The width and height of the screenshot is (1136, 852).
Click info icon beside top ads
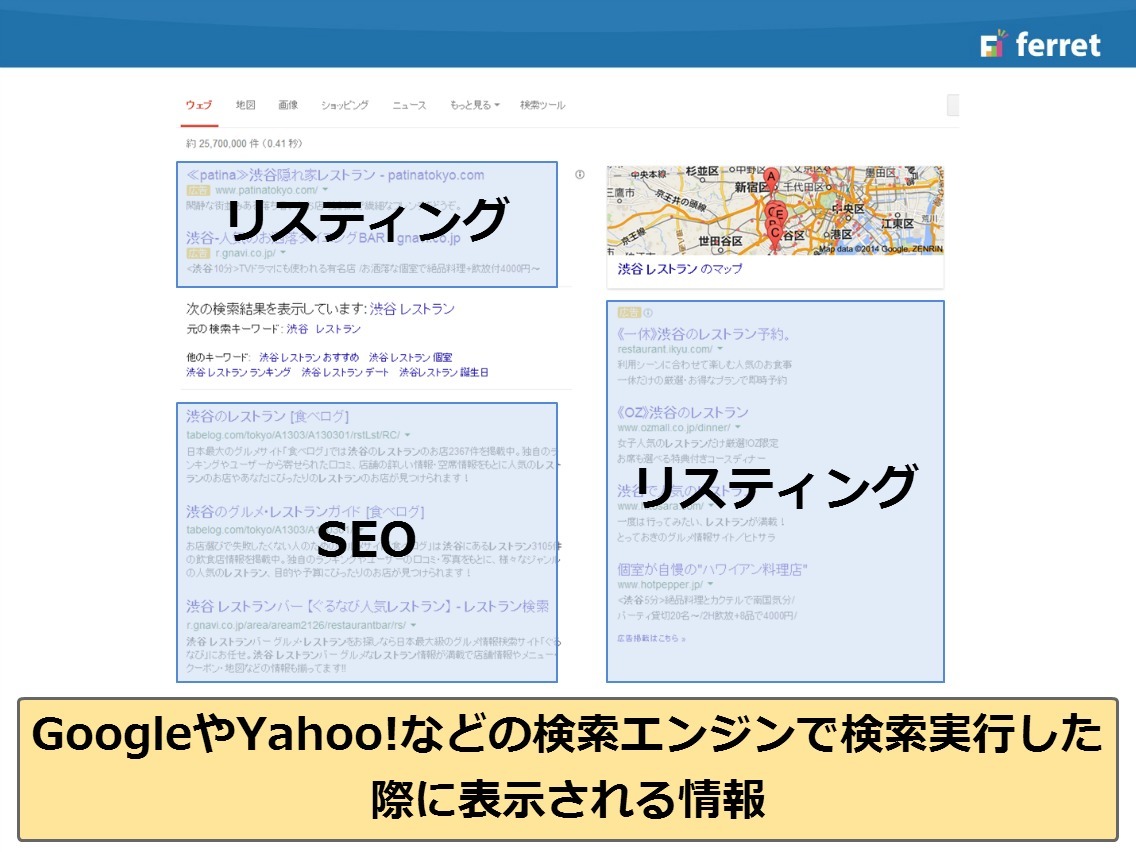tap(580, 175)
